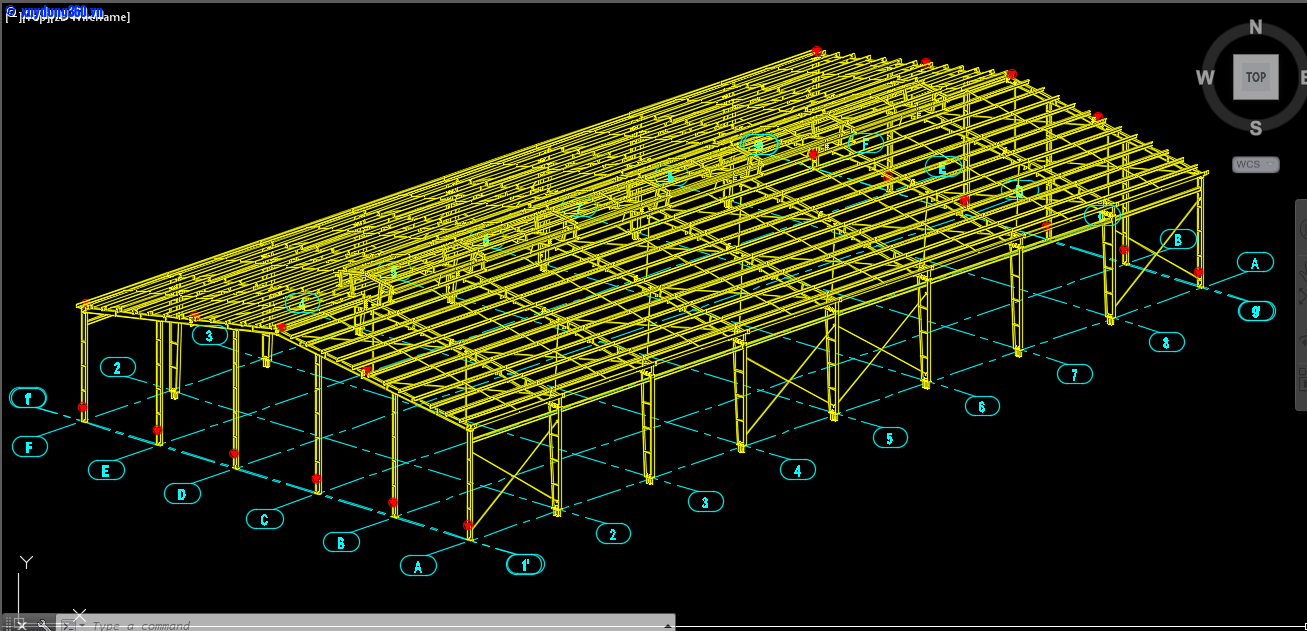The height and width of the screenshot is (631, 1307).
Task: Select grid bubble 5 along the front row
Action: 890,436
